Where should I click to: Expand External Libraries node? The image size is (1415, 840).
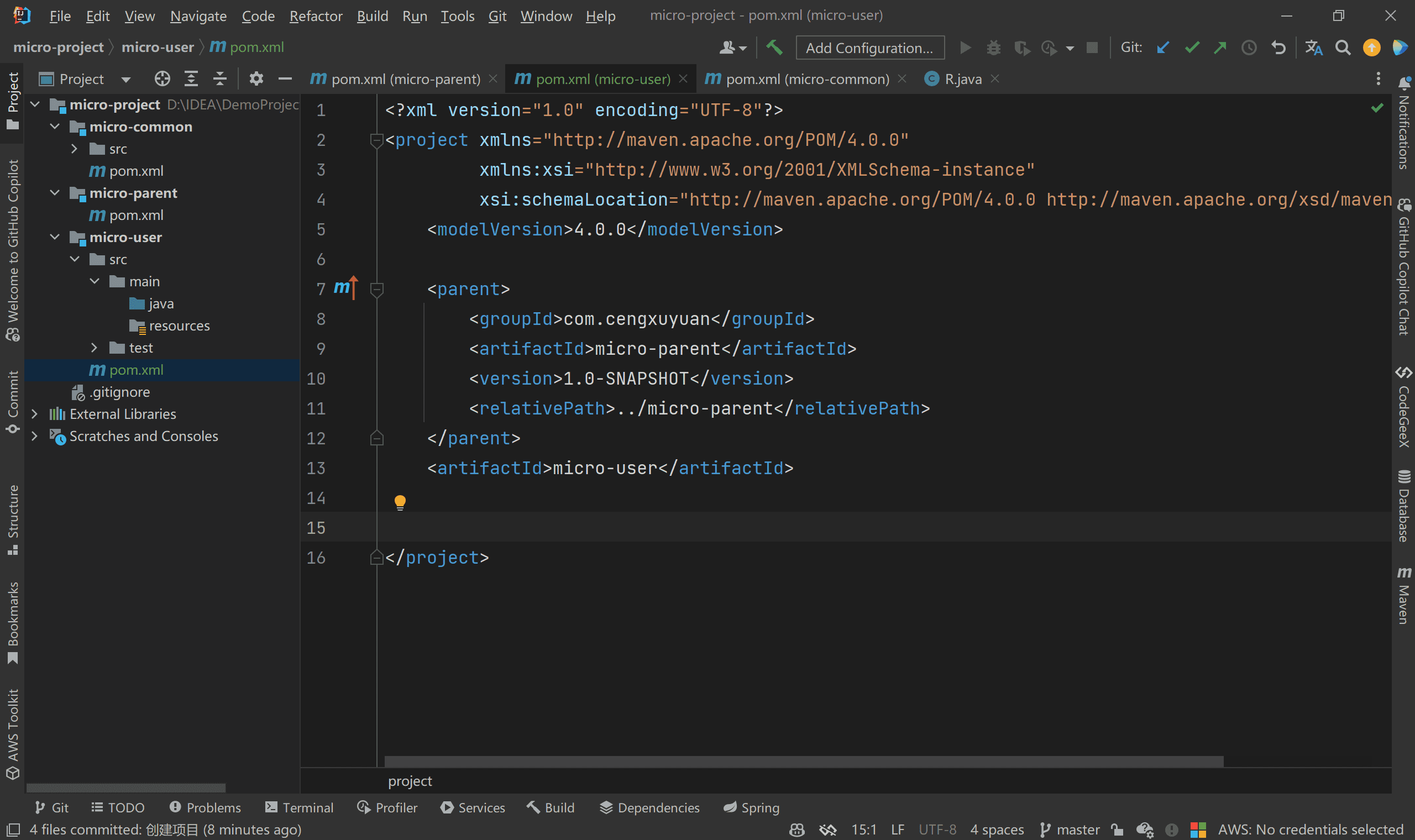point(34,414)
